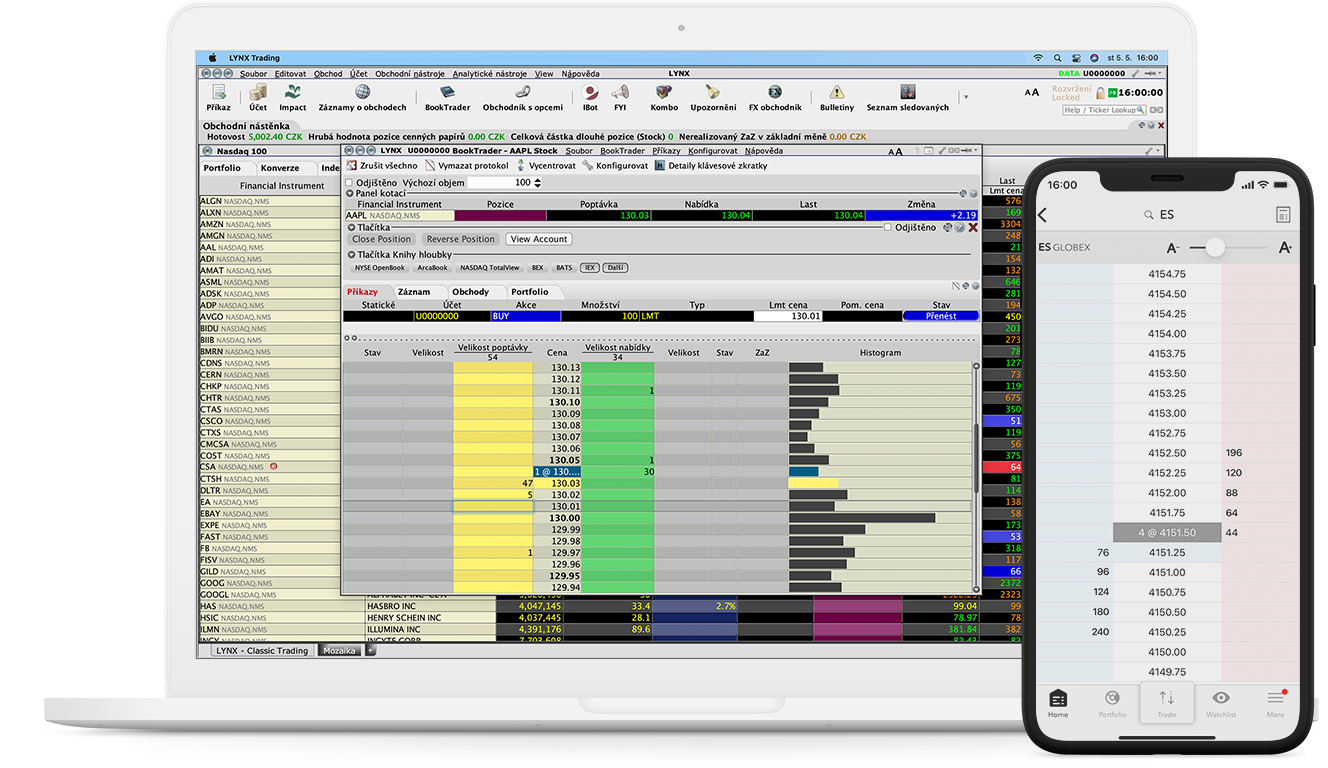The width and height of the screenshot is (1328, 768).
Task: Collapse the Panel kotací section
Action: tap(350, 193)
